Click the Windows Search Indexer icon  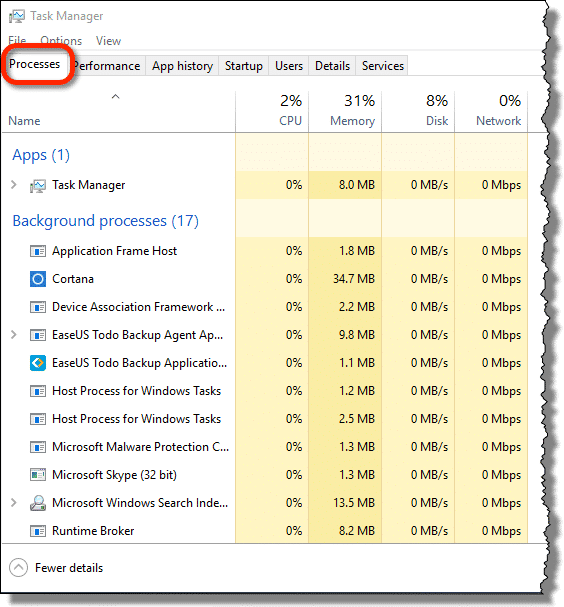coord(38,503)
